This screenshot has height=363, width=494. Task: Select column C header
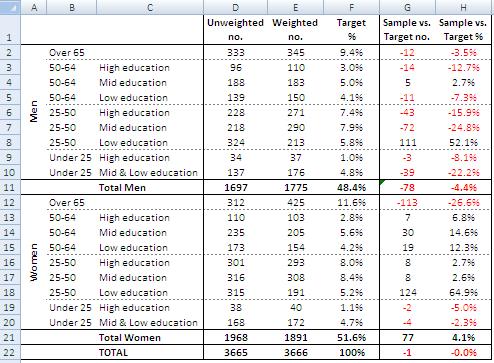point(150,7)
